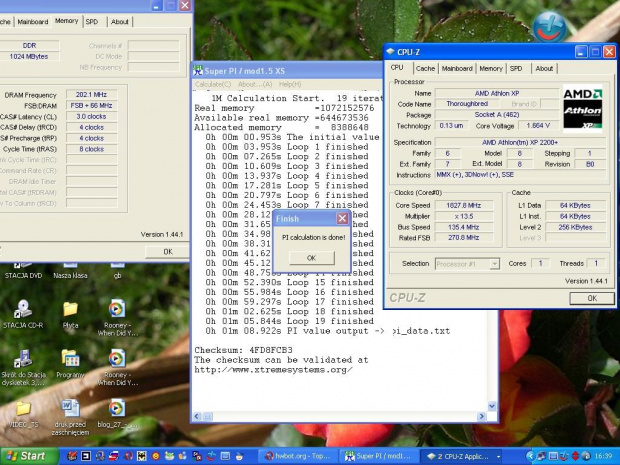Click the memory size 1024 MBytes
Image resolution: width=620 pixels, height=465 pixels.
click(29, 57)
